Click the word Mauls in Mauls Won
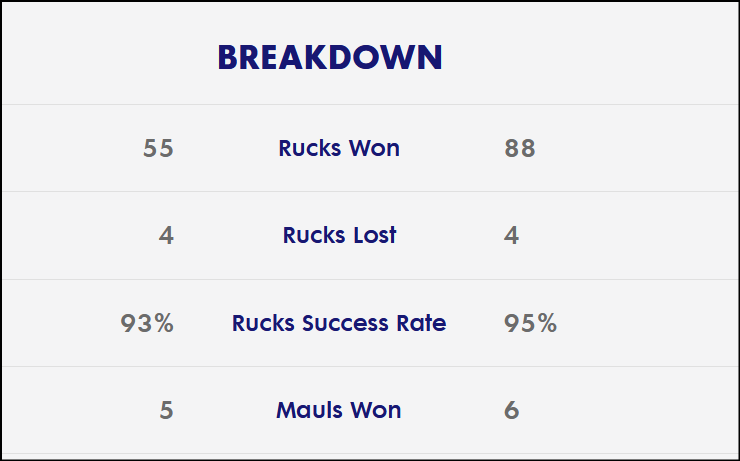The height and width of the screenshot is (461, 740). (307, 410)
